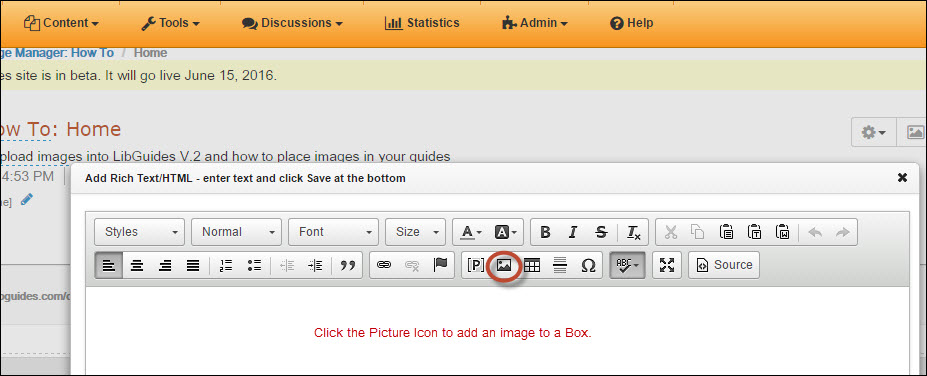Open the text color picker

pyautogui.click(x=471, y=232)
